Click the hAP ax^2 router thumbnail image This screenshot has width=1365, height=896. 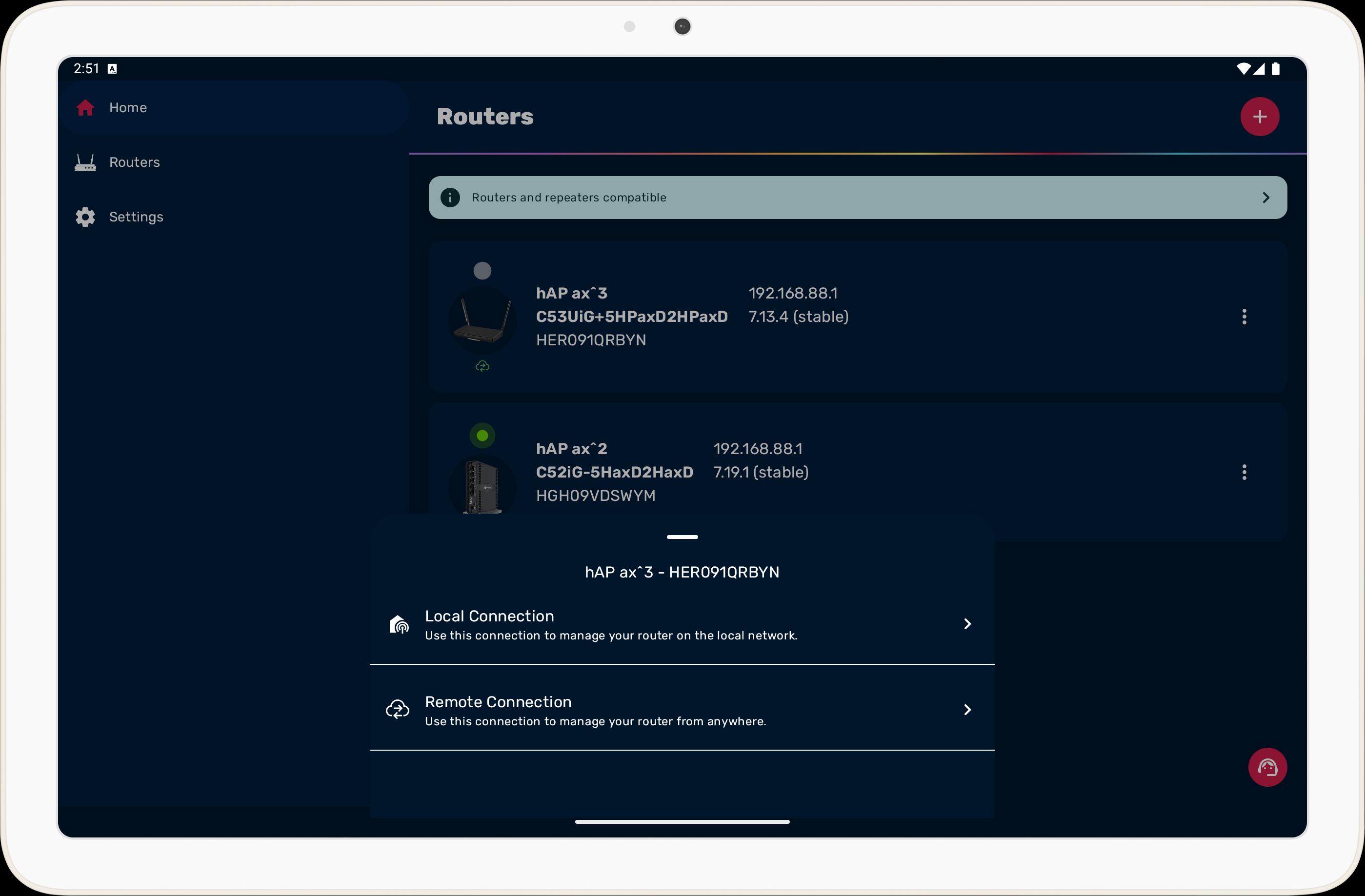point(482,485)
